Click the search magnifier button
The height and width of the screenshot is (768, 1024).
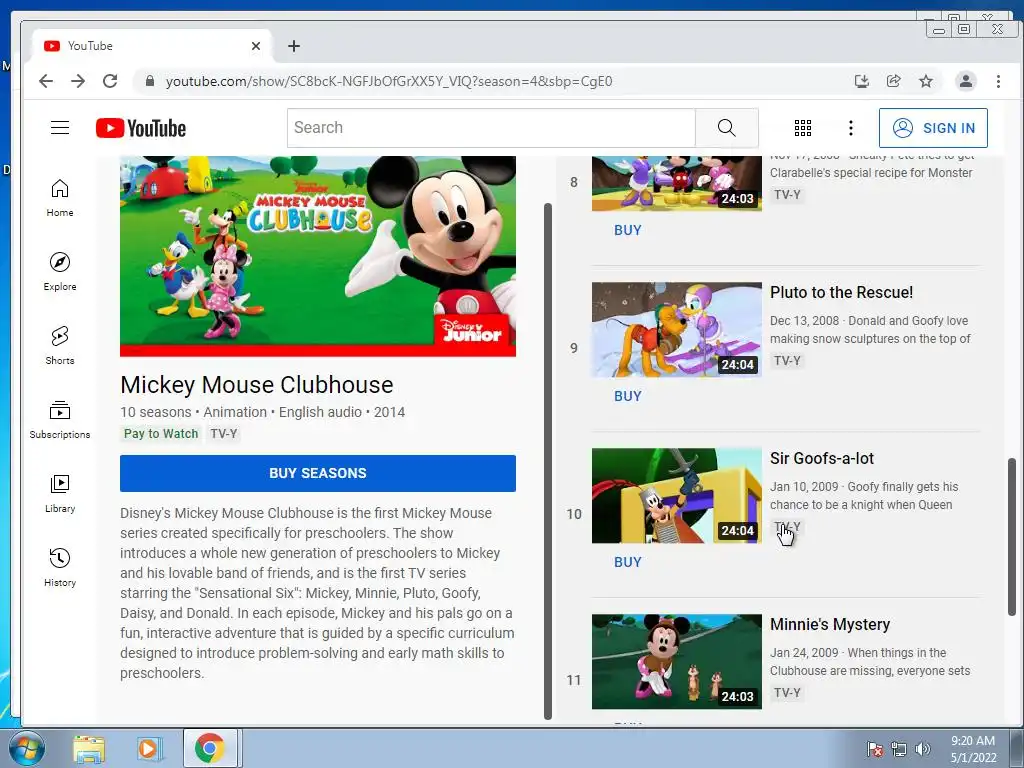pyautogui.click(x=727, y=128)
